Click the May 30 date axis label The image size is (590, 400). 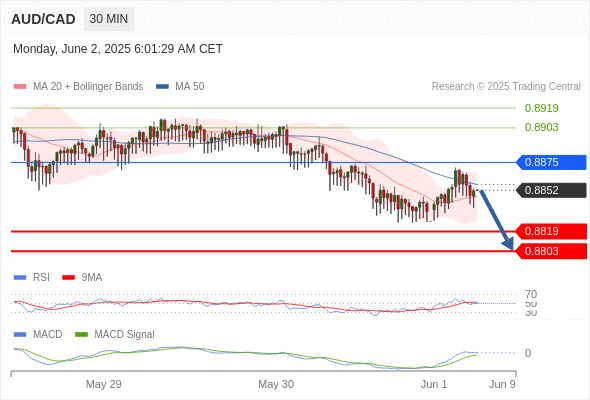click(x=276, y=384)
